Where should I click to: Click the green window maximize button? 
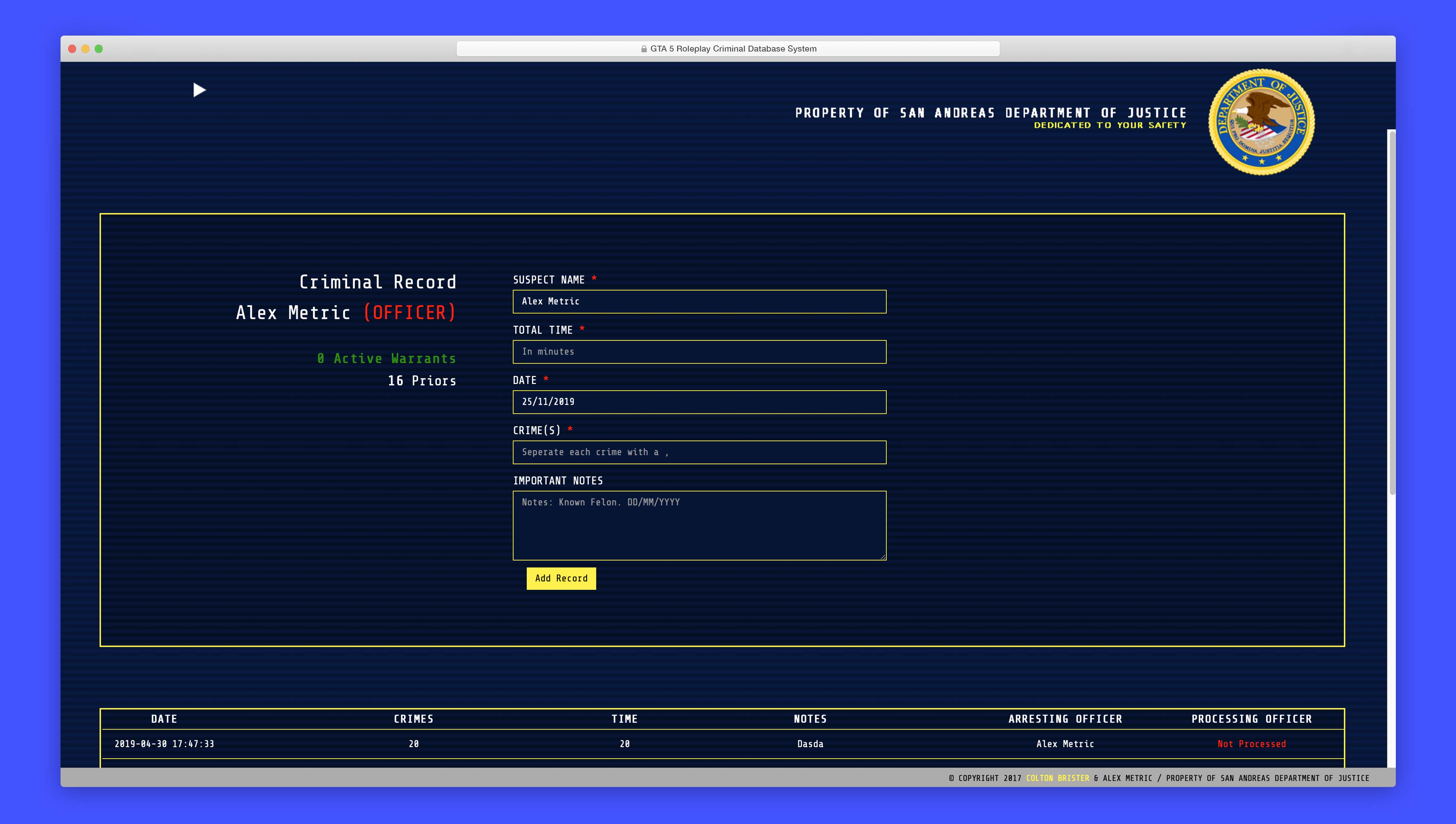pos(99,49)
